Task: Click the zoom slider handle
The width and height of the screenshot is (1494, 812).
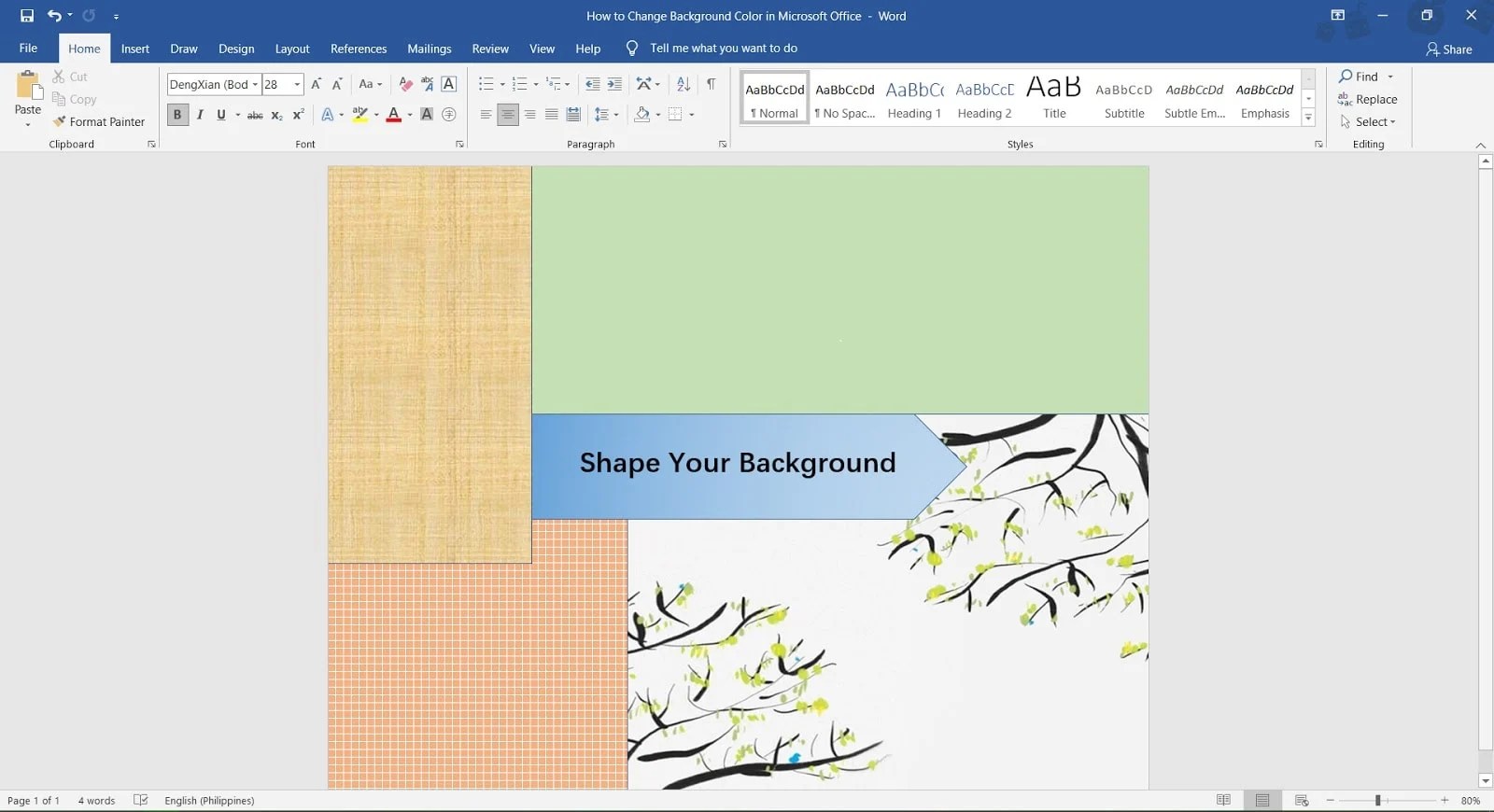Action: click(x=1377, y=800)
